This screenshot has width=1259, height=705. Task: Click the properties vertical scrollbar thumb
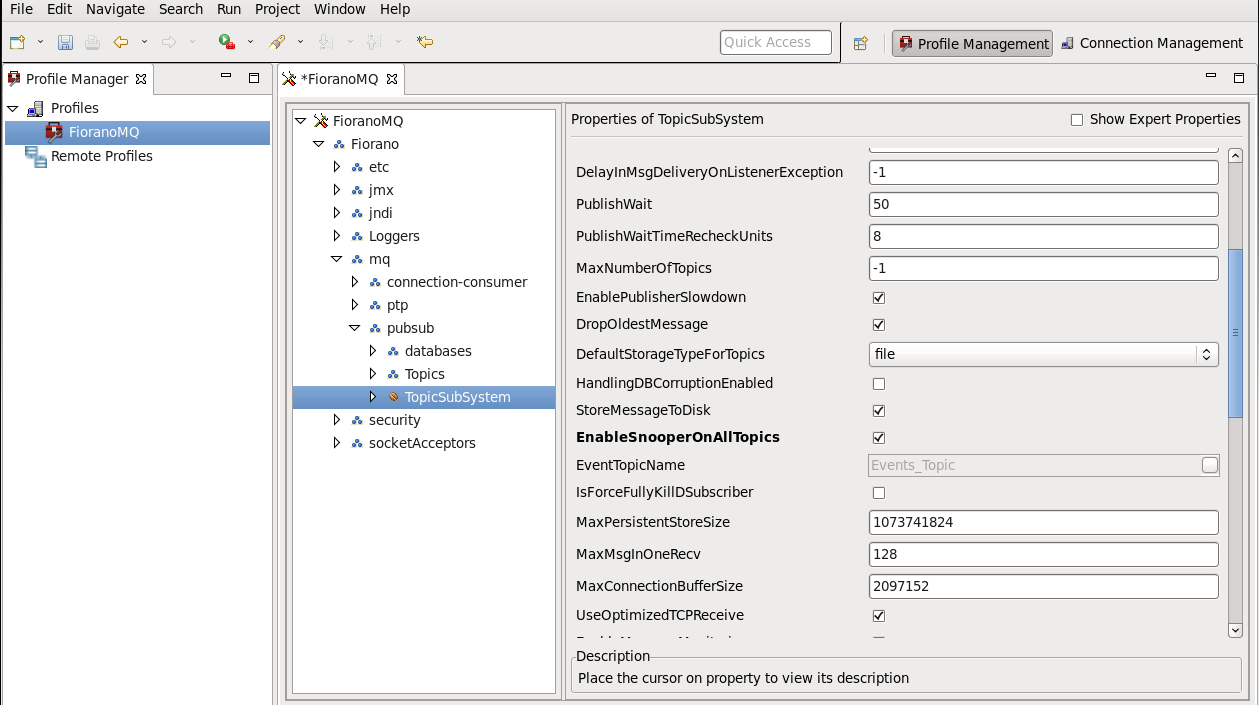(x=1235, y=333)
